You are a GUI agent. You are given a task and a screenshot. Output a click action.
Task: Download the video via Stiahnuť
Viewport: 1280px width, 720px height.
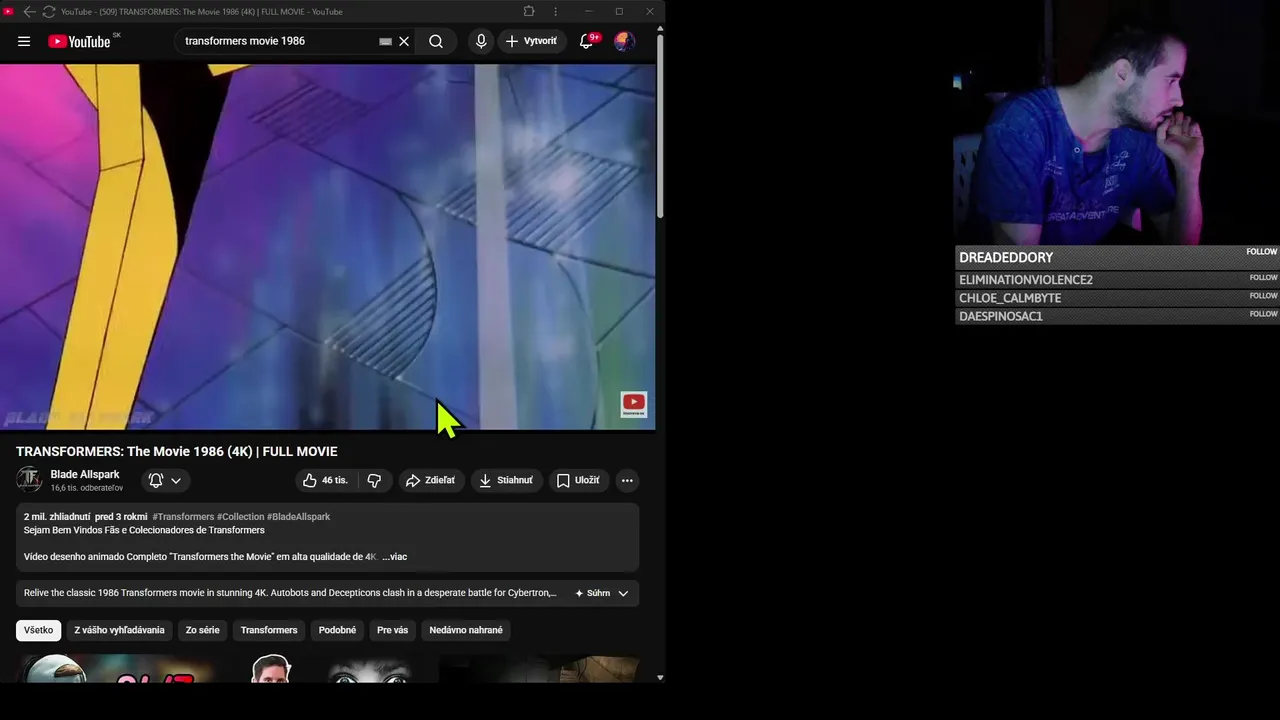pos(506,480)
